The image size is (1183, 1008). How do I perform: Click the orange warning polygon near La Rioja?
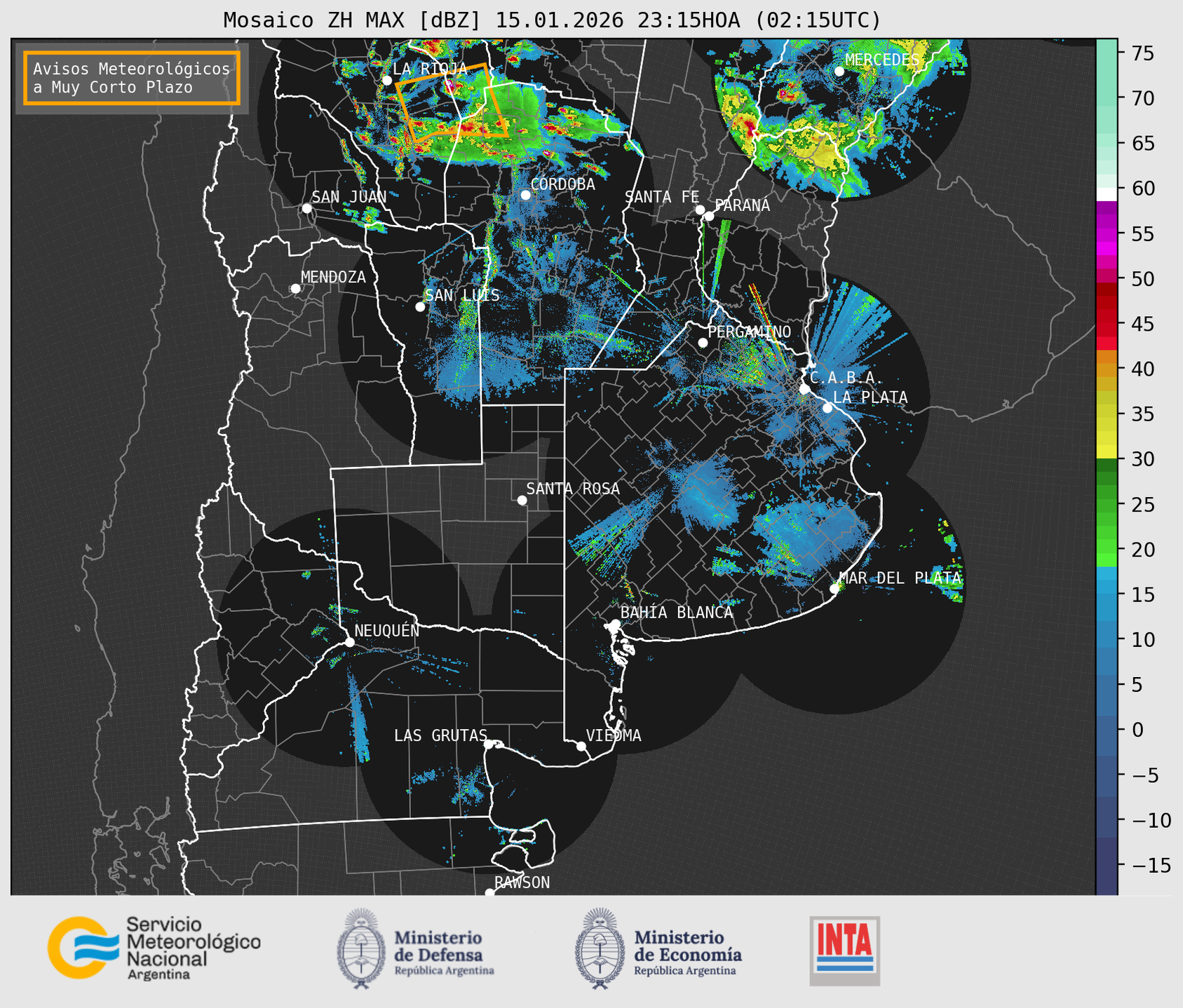coord(452,103)
